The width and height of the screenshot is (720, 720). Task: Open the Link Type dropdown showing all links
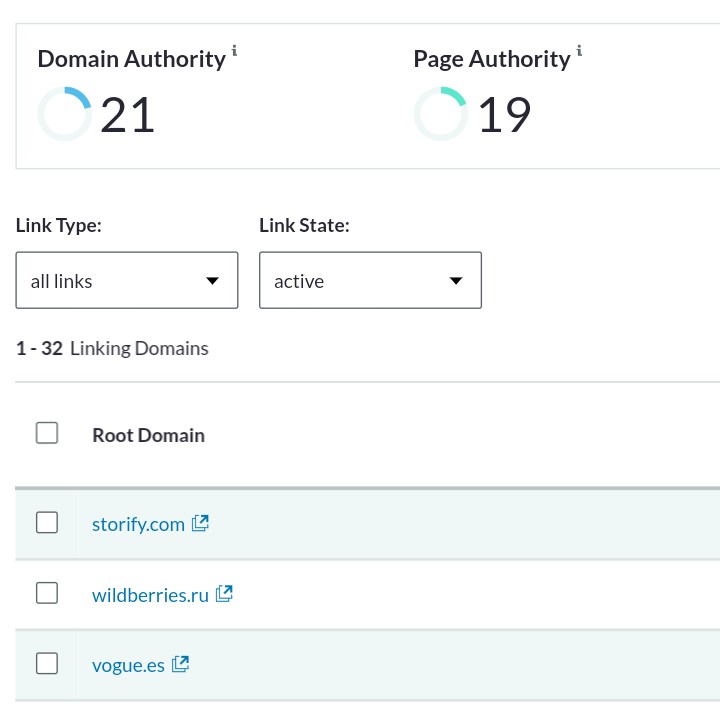point(127,280)
